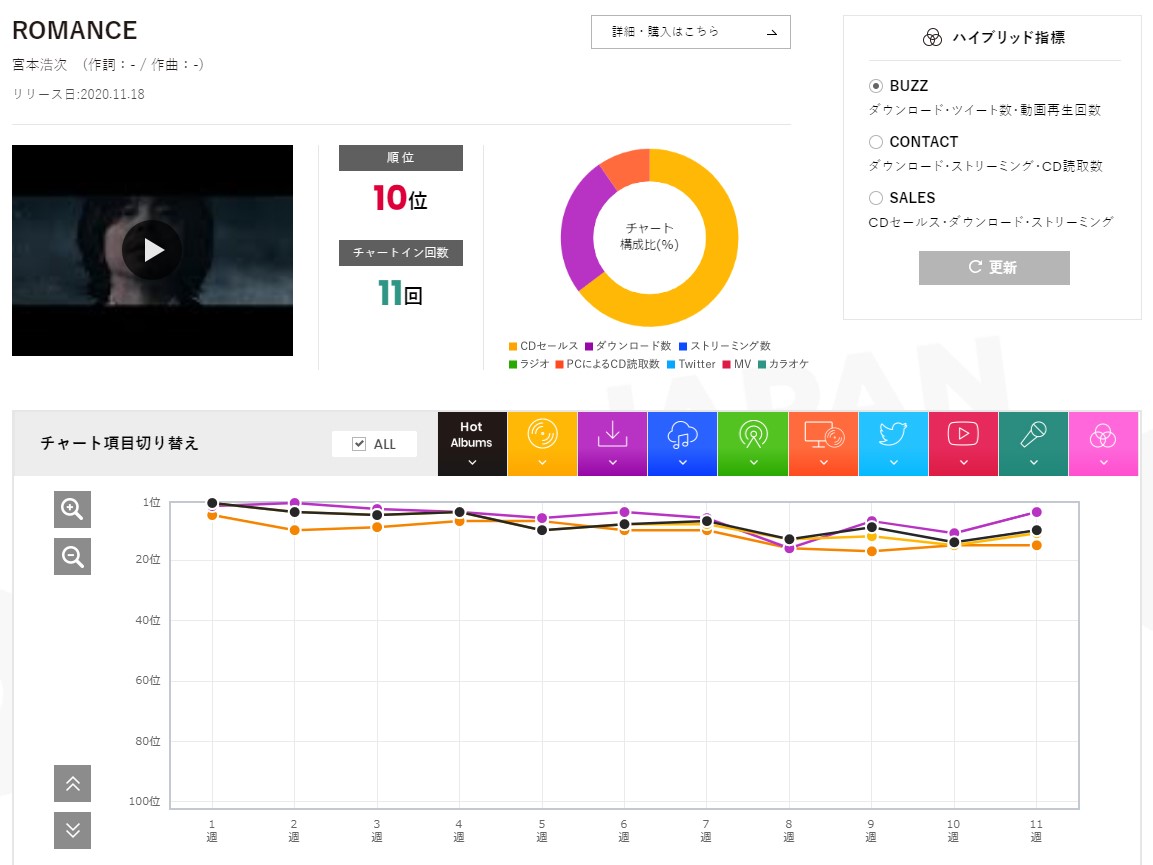Image resolution: width=1153 pixels, height=865 pixels.
Task: Click the artist name 宮本浩次
Action: tap(40, 65)
